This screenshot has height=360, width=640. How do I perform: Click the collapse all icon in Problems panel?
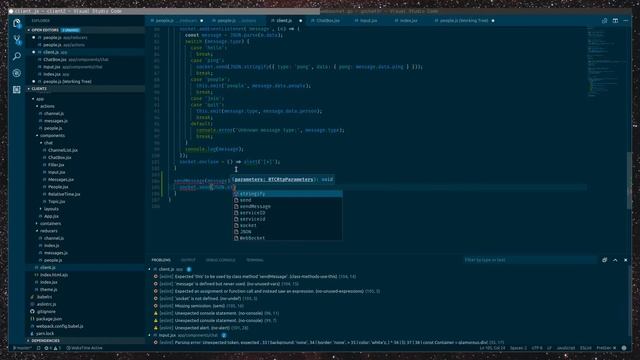point(604,260)
